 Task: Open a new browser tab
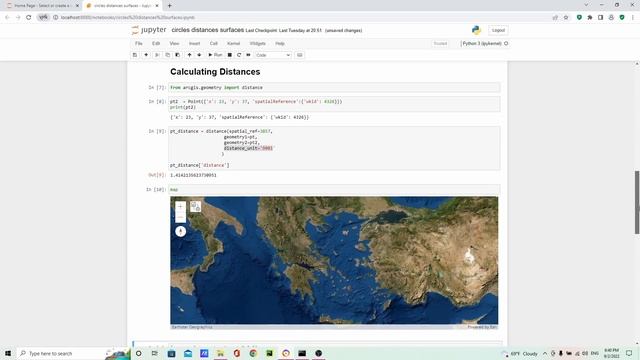coord(169,6)
